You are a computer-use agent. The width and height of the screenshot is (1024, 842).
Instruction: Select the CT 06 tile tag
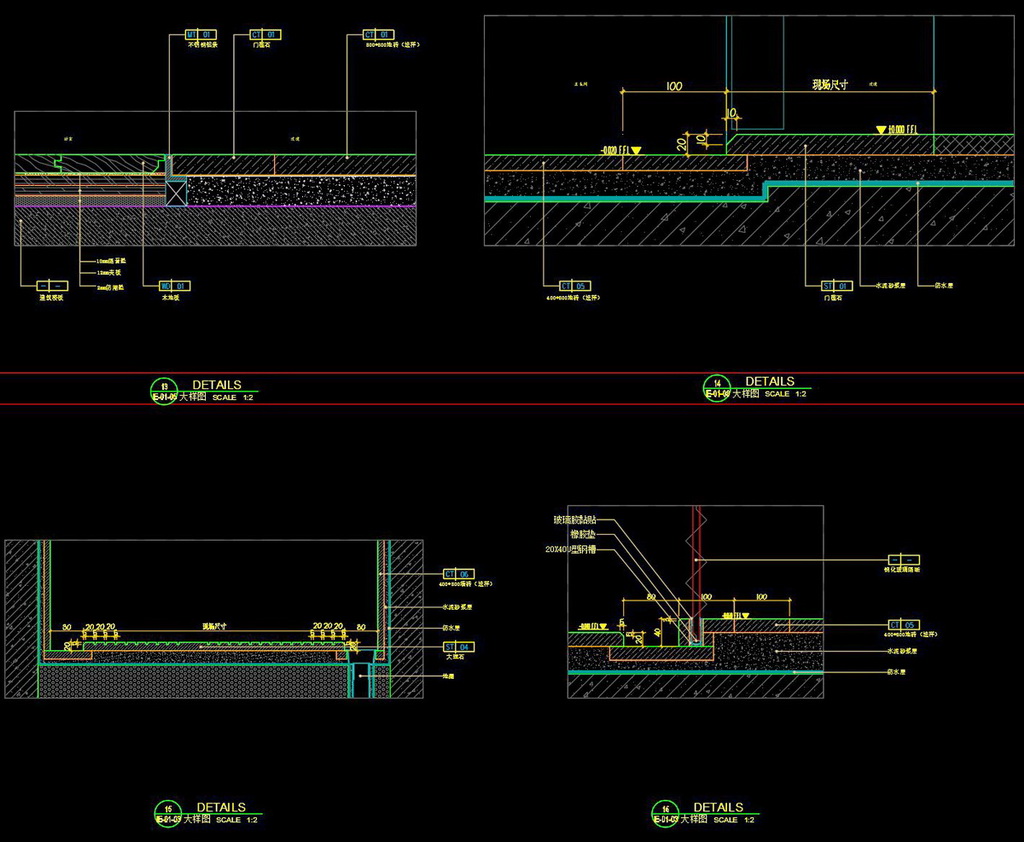coord(457,574)
